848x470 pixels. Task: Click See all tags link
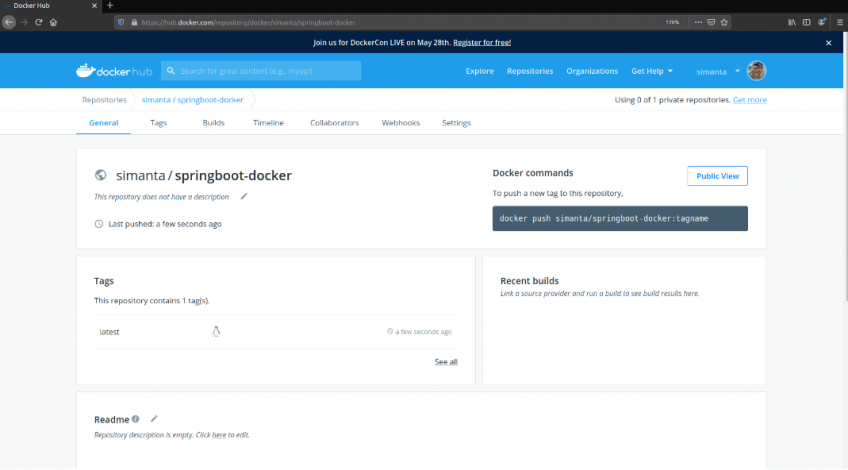(x=446, y=362)
